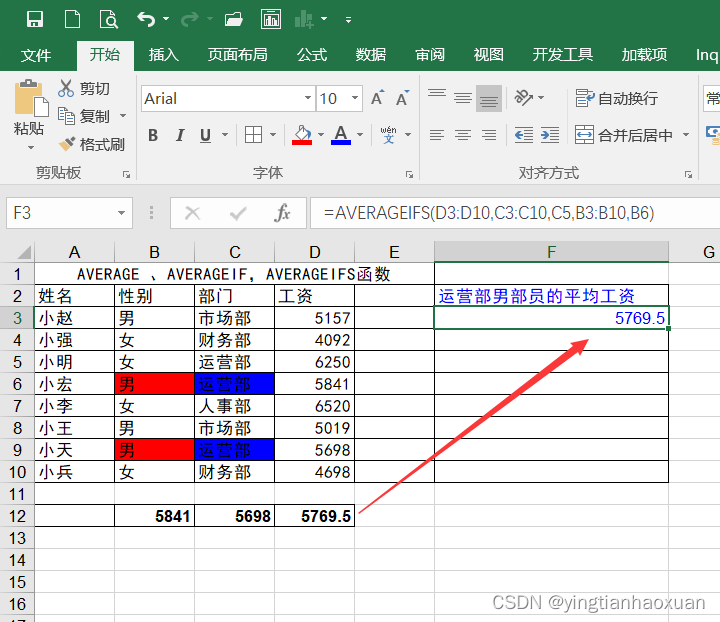Open the 对齐方式 alignment dialog launcher
Image resolution: width=720 pixels, height=622 pixels.
(688, 174)
